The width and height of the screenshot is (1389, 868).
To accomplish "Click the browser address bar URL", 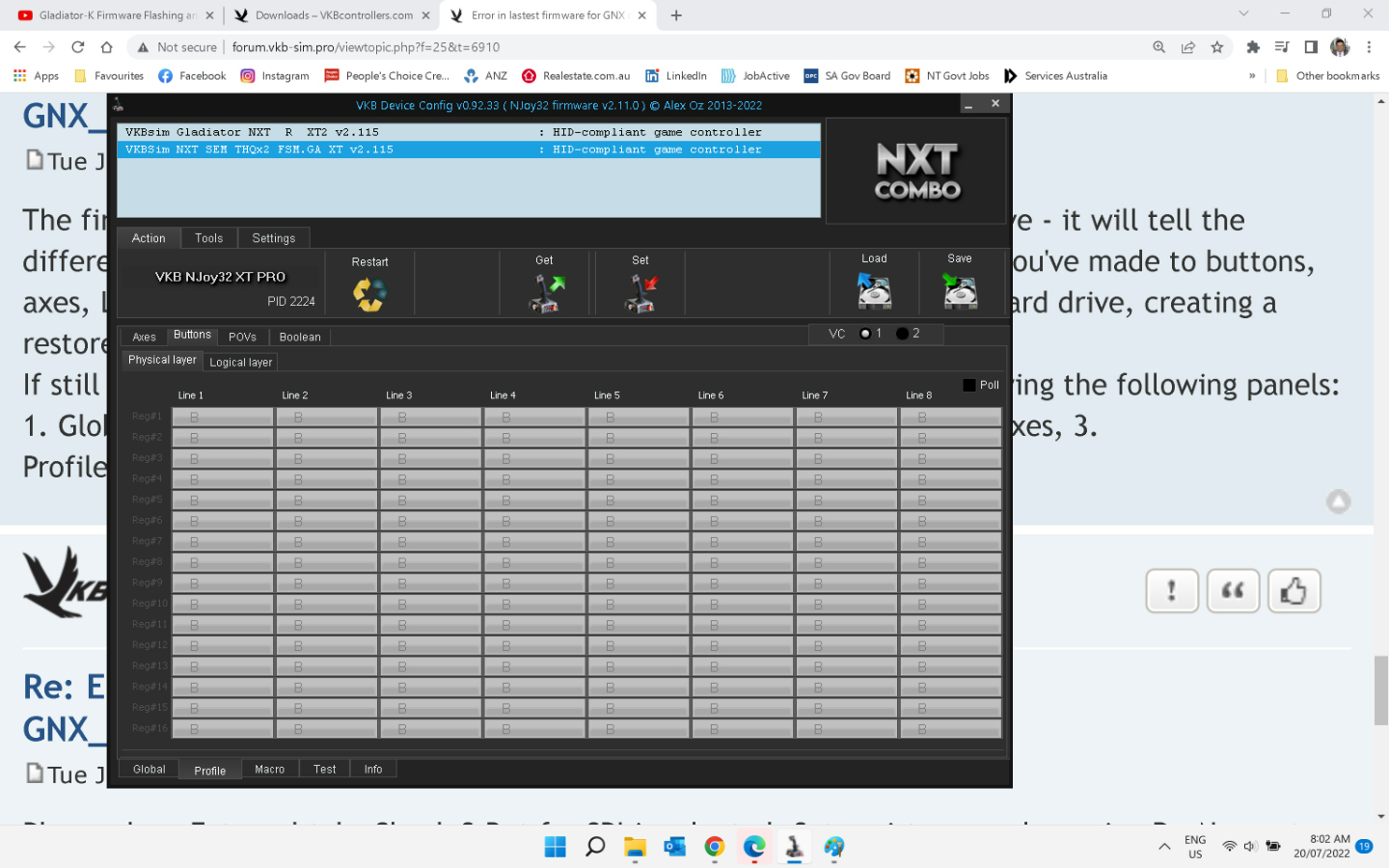I will [x=366, y=46].
